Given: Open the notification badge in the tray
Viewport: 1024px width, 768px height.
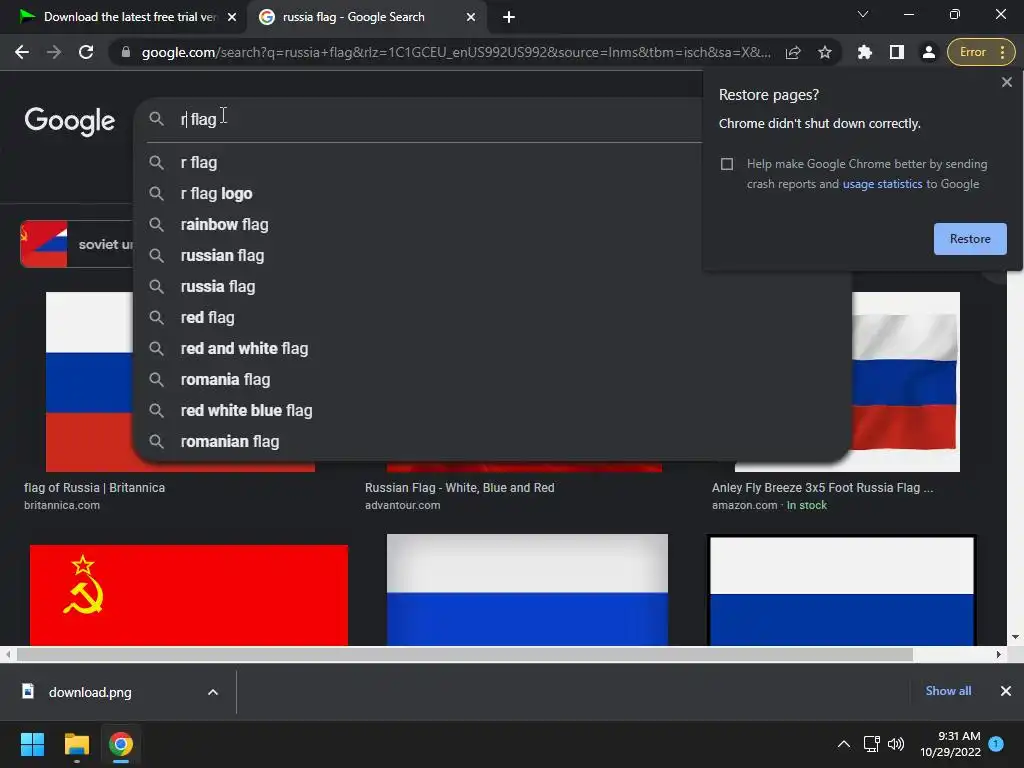Looking at the screenshot, I should 996,743.
